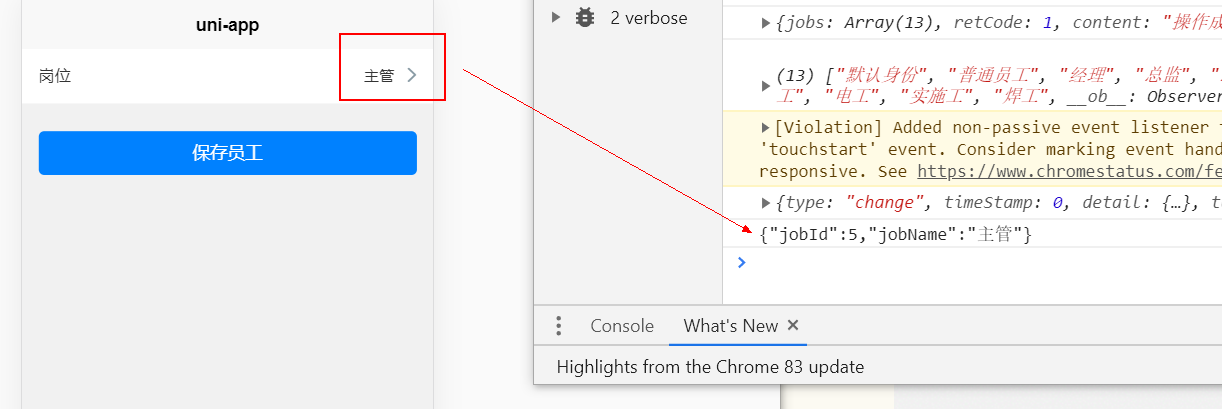Open the chromestatus.com link
This screenshot has width=1222, height=409.
pos(1068,171)
